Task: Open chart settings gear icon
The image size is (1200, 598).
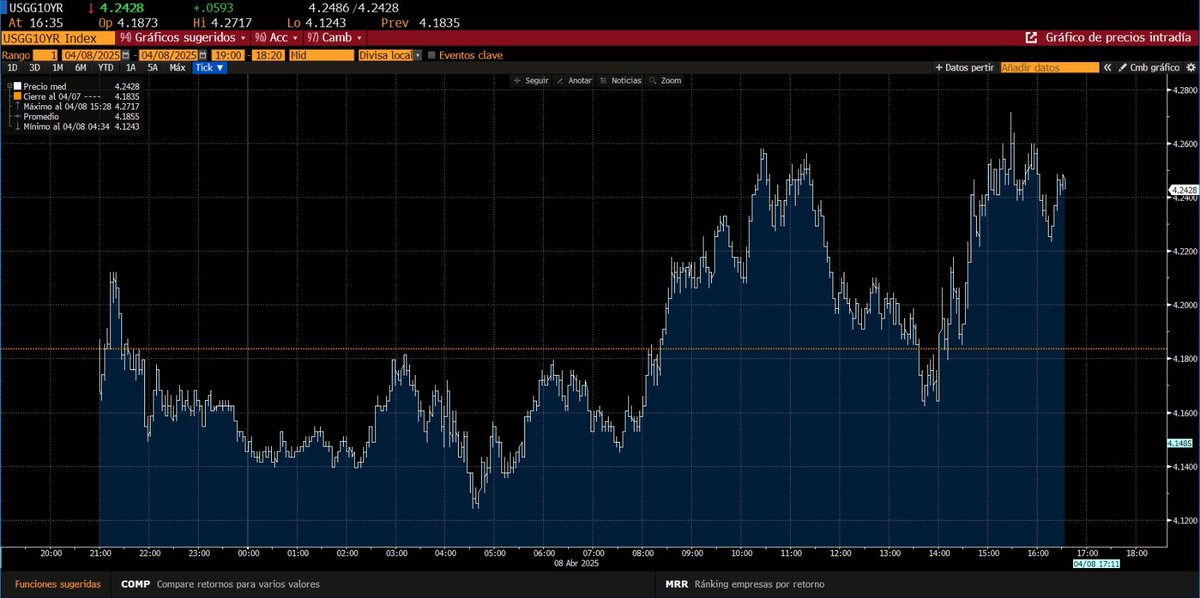Action: pyautogui.click(x=1191, y=67)
